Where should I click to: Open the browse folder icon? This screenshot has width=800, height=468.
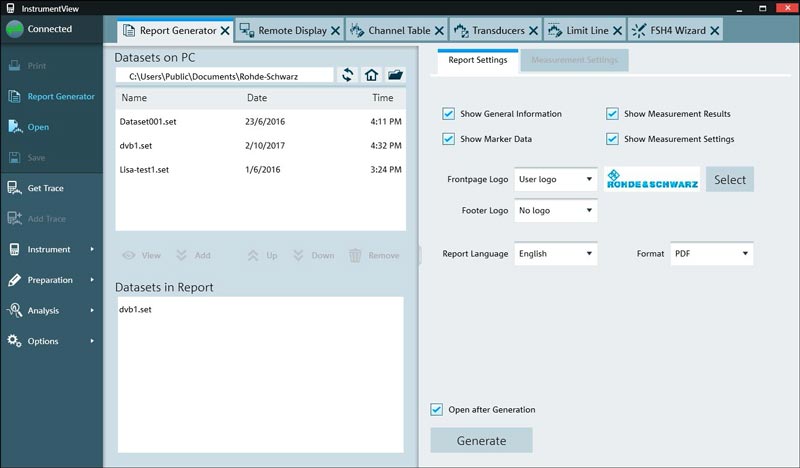(x=395, y=75)
